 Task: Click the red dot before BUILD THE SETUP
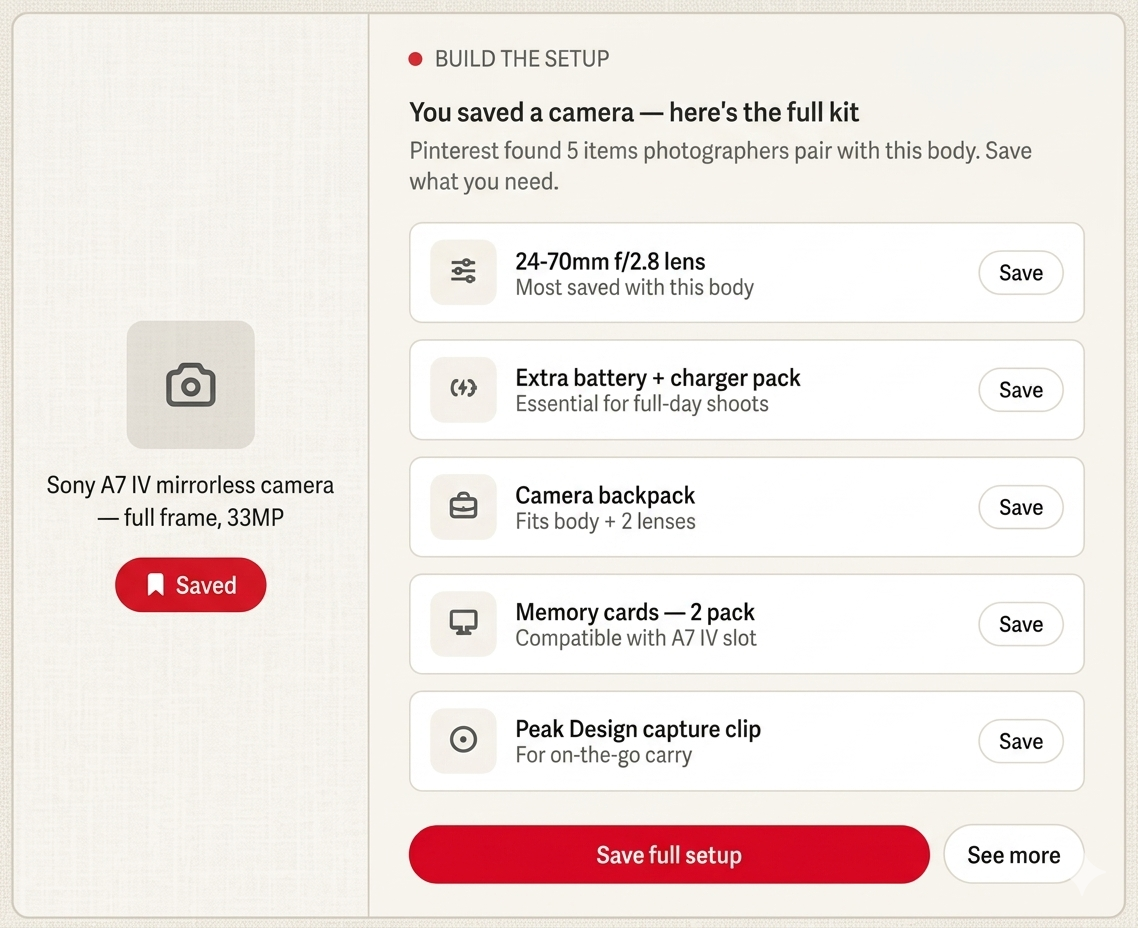click(415, 59)
